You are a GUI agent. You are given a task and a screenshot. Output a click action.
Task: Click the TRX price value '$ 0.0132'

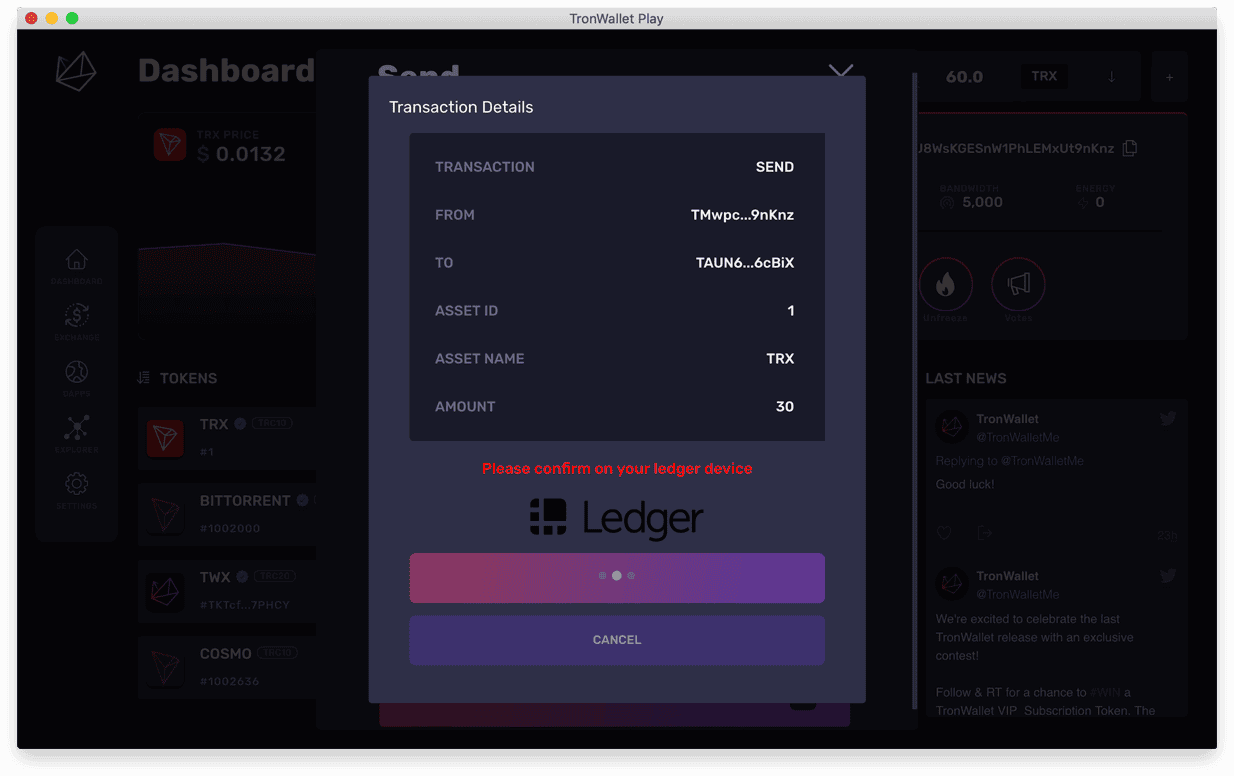click(x=241, y=154)
